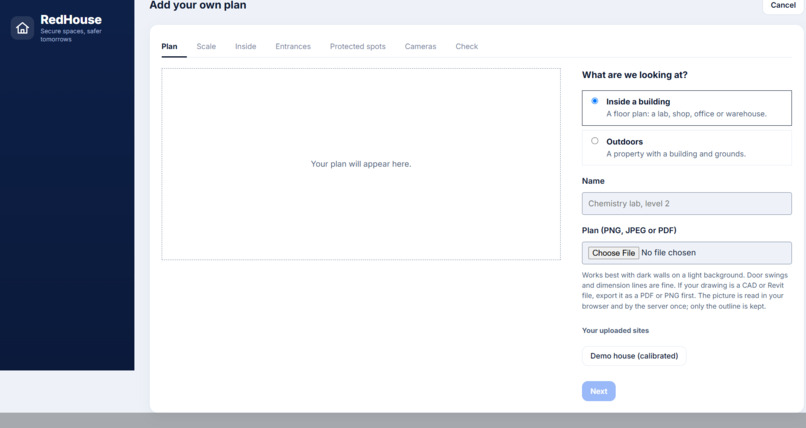Open the Plan tab

[169, 46]
